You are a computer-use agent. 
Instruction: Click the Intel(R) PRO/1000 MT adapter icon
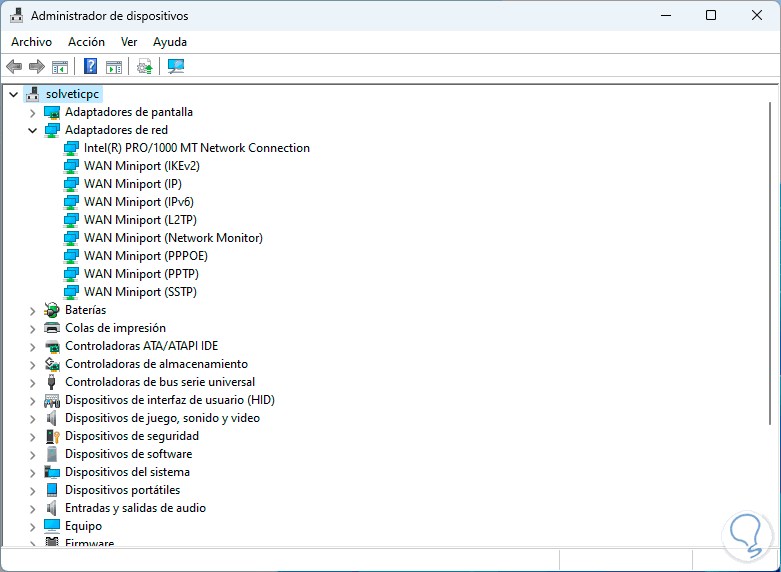pyautogui.click(x=71, y=148)
